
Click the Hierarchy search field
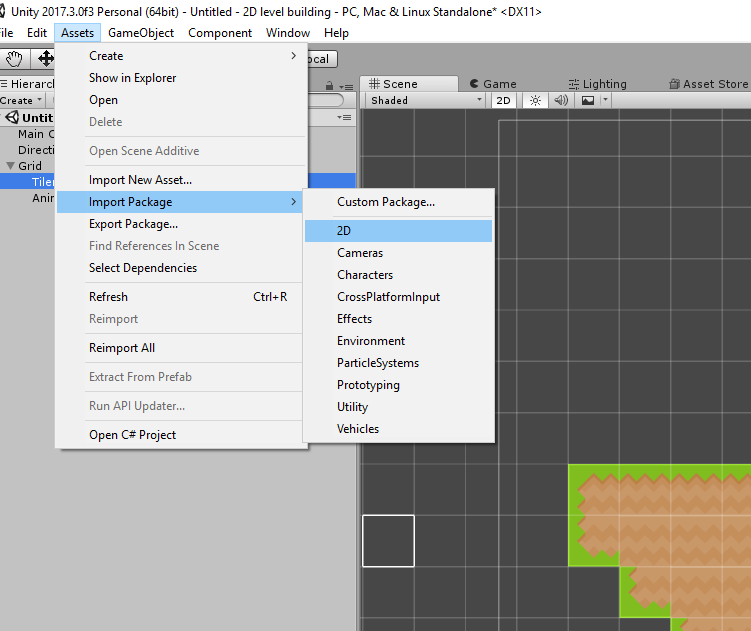pos(326,100)
